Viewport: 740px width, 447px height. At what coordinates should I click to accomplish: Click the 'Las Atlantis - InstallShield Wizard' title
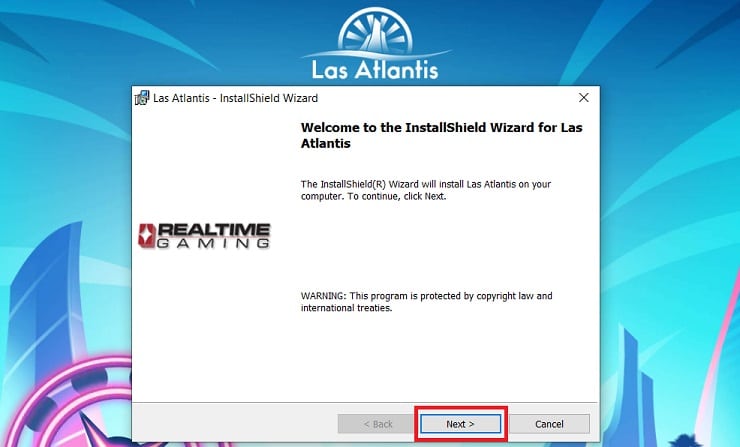coord(235,98)
